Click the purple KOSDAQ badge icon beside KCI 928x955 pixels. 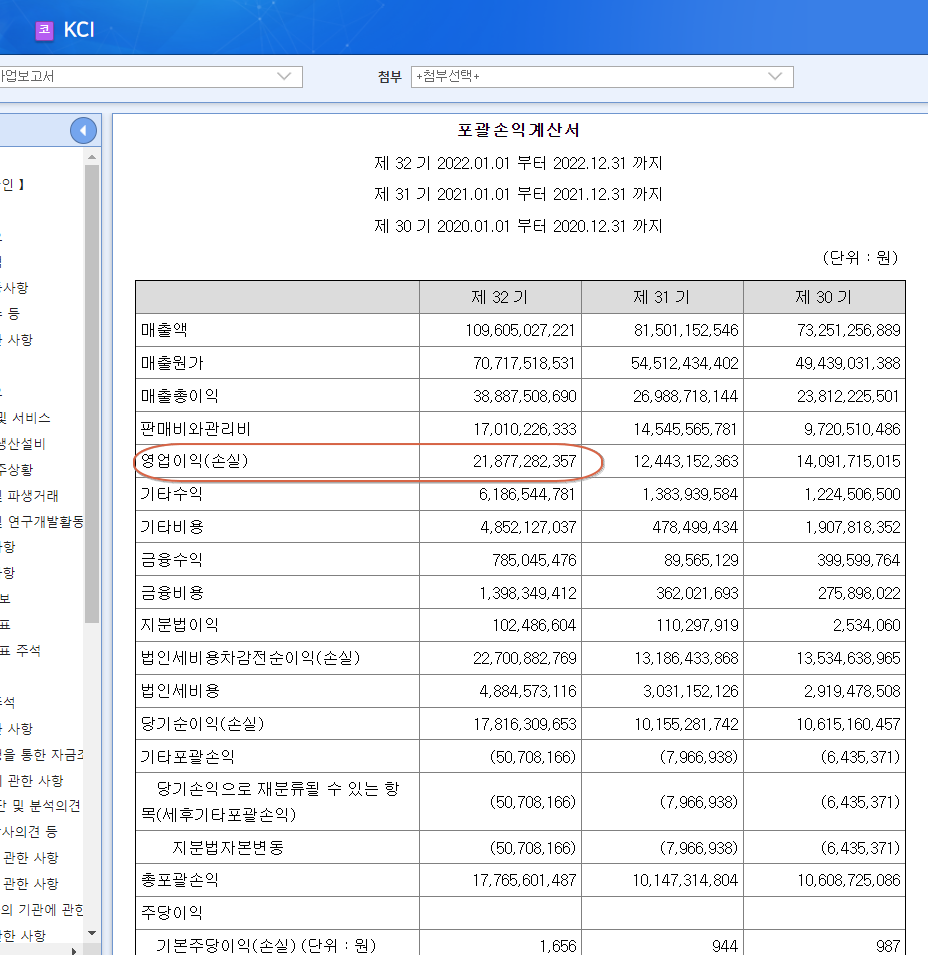click(x=44, y=30)
